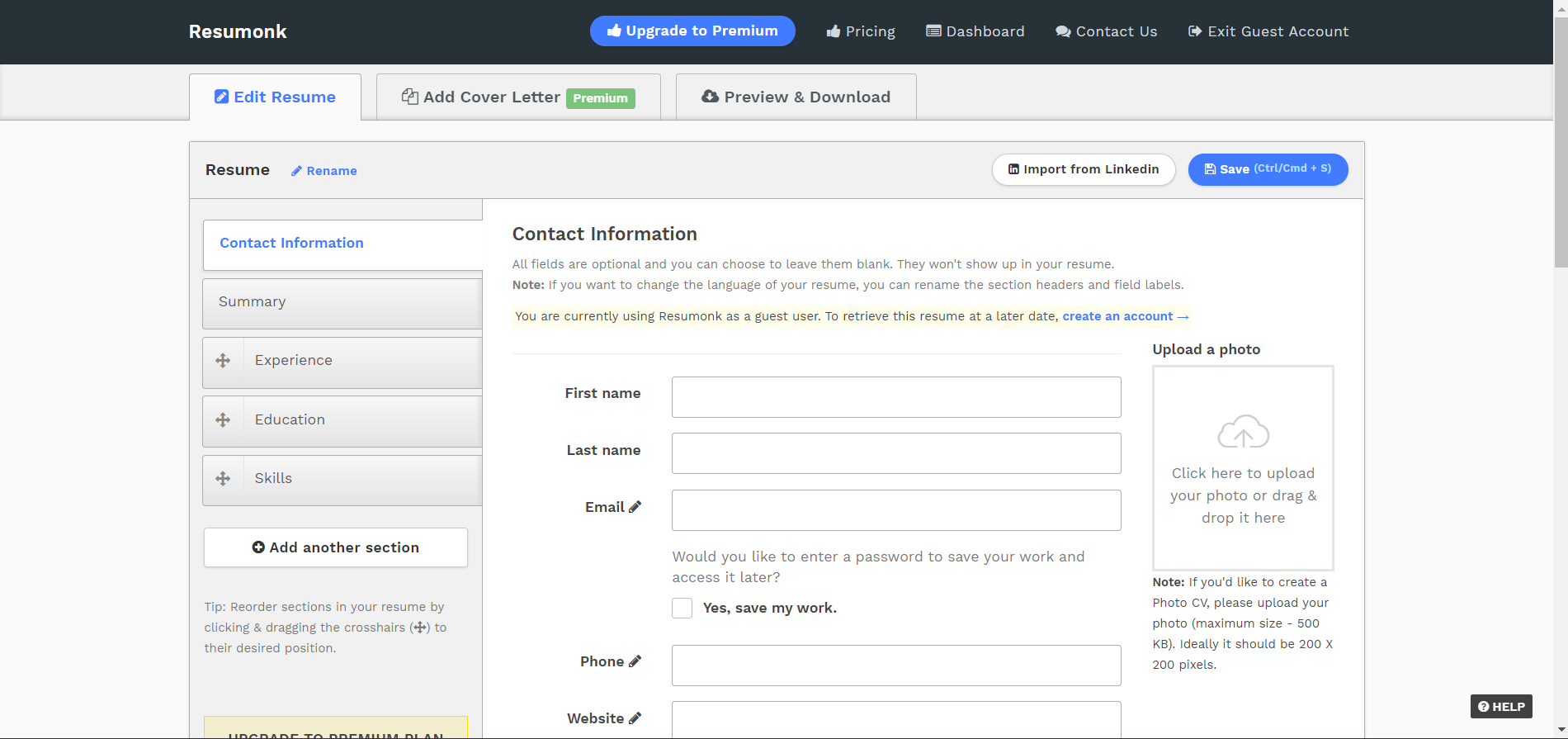Focus the Email field
The image size is (1568, 739).
coord(896,510)
